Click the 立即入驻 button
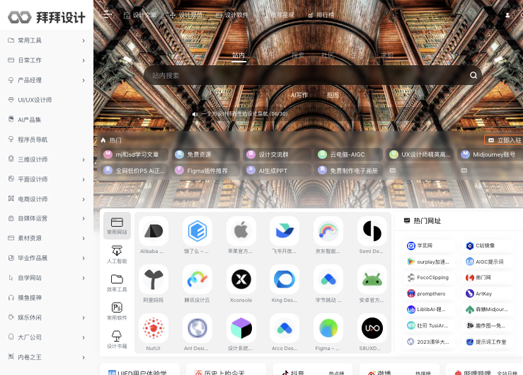The width and height of the screenshot is (523, 375). (504, 140)
